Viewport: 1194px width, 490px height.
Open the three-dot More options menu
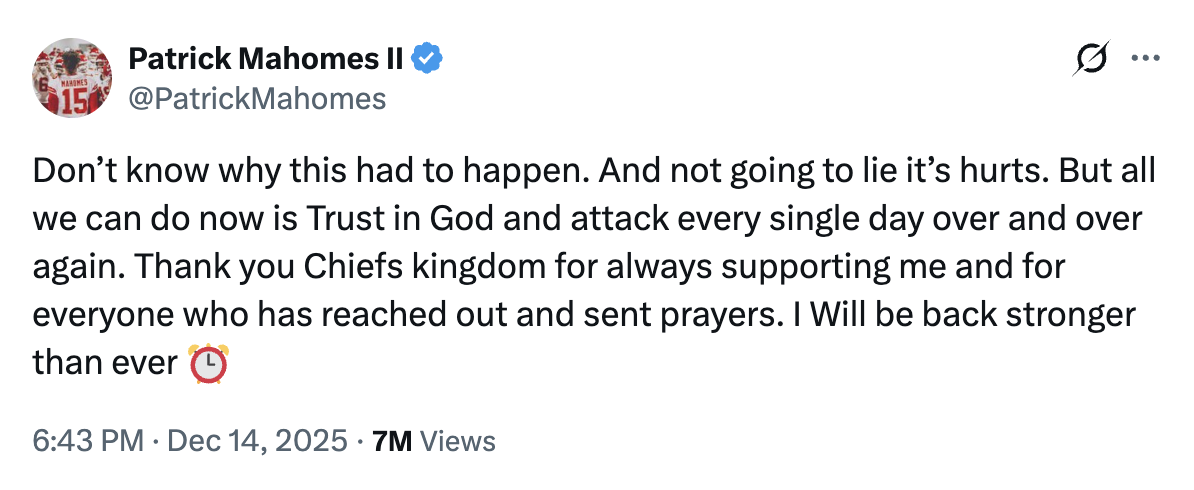click(1145, 58)
